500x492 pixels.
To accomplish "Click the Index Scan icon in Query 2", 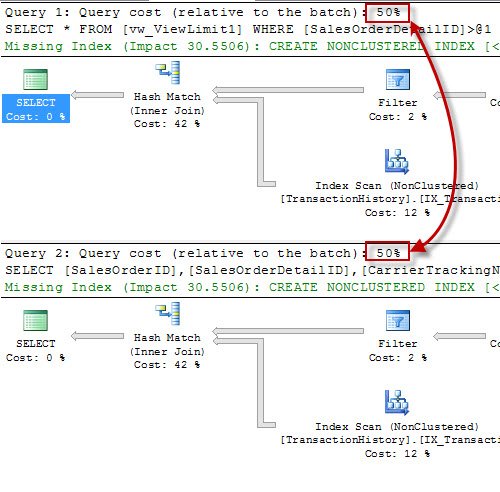I will pos(397,403).
